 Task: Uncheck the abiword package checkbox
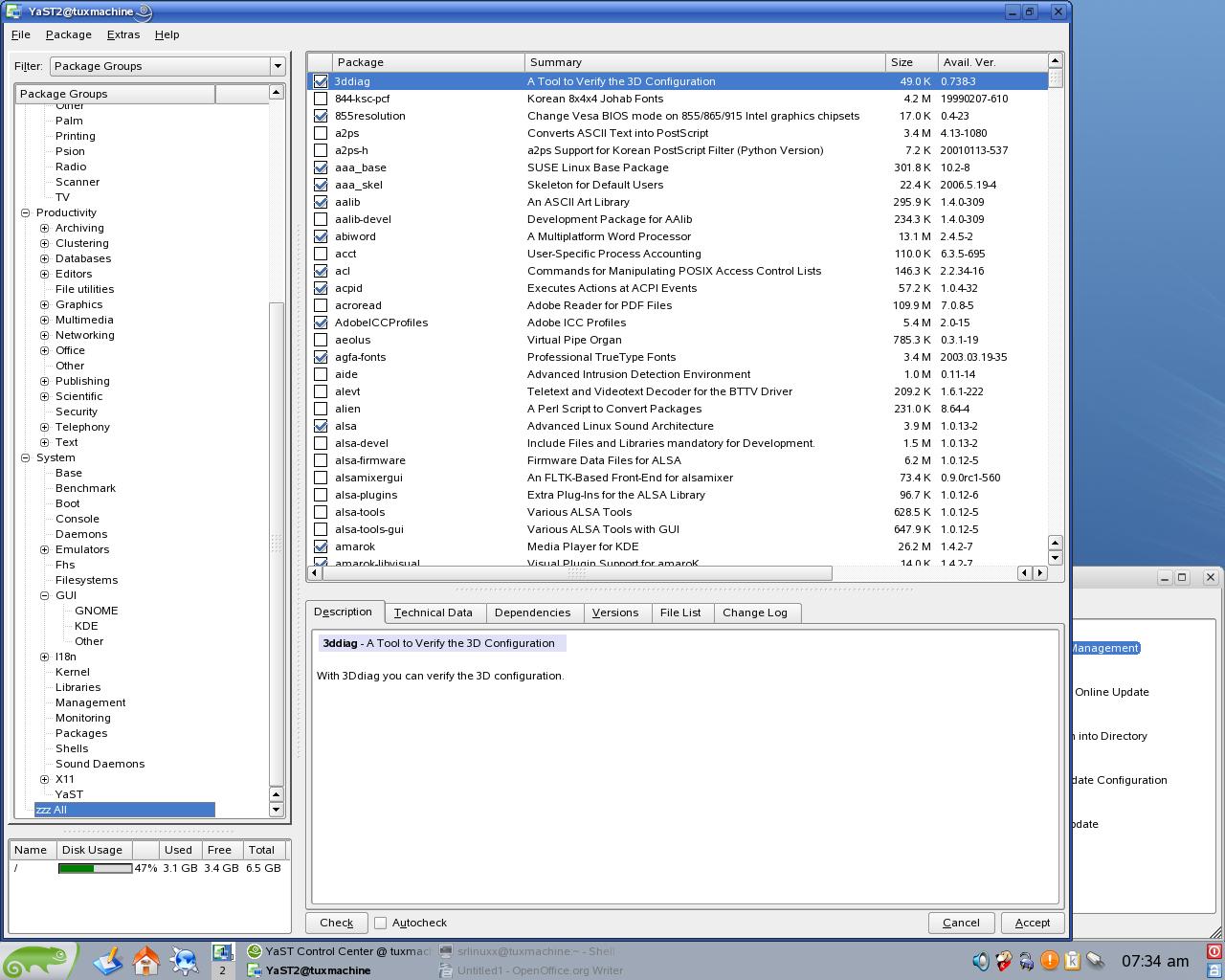tap(321, 236)
